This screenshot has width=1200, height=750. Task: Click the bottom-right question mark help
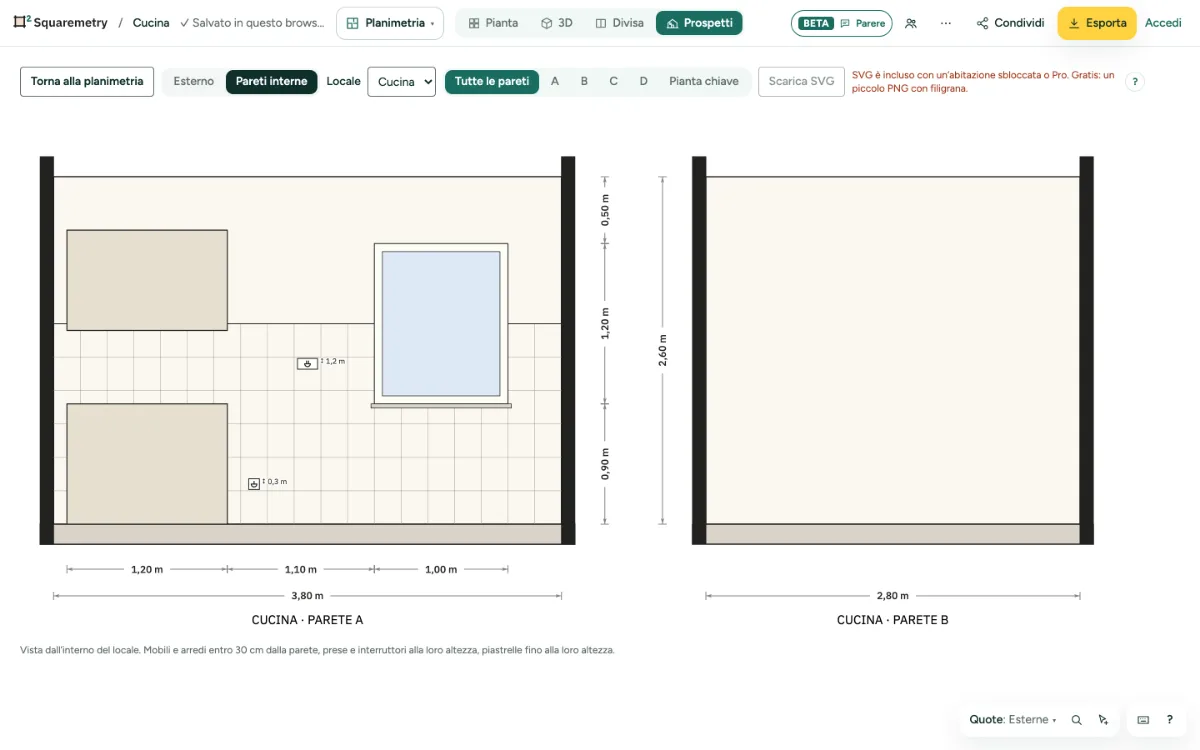1169,720
